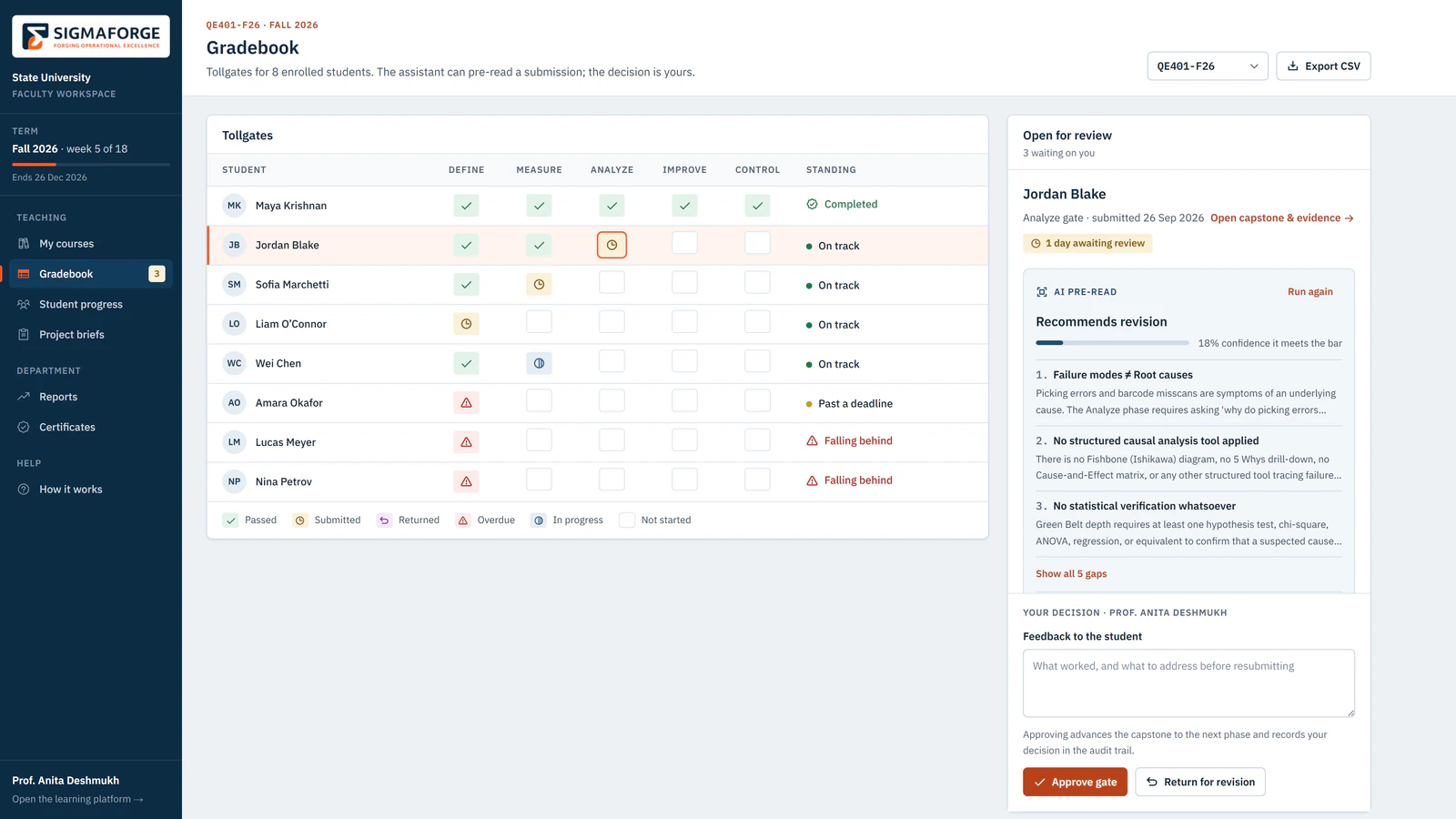Open Project briefs page
The image size is (1456, 819).
(91, 335)
